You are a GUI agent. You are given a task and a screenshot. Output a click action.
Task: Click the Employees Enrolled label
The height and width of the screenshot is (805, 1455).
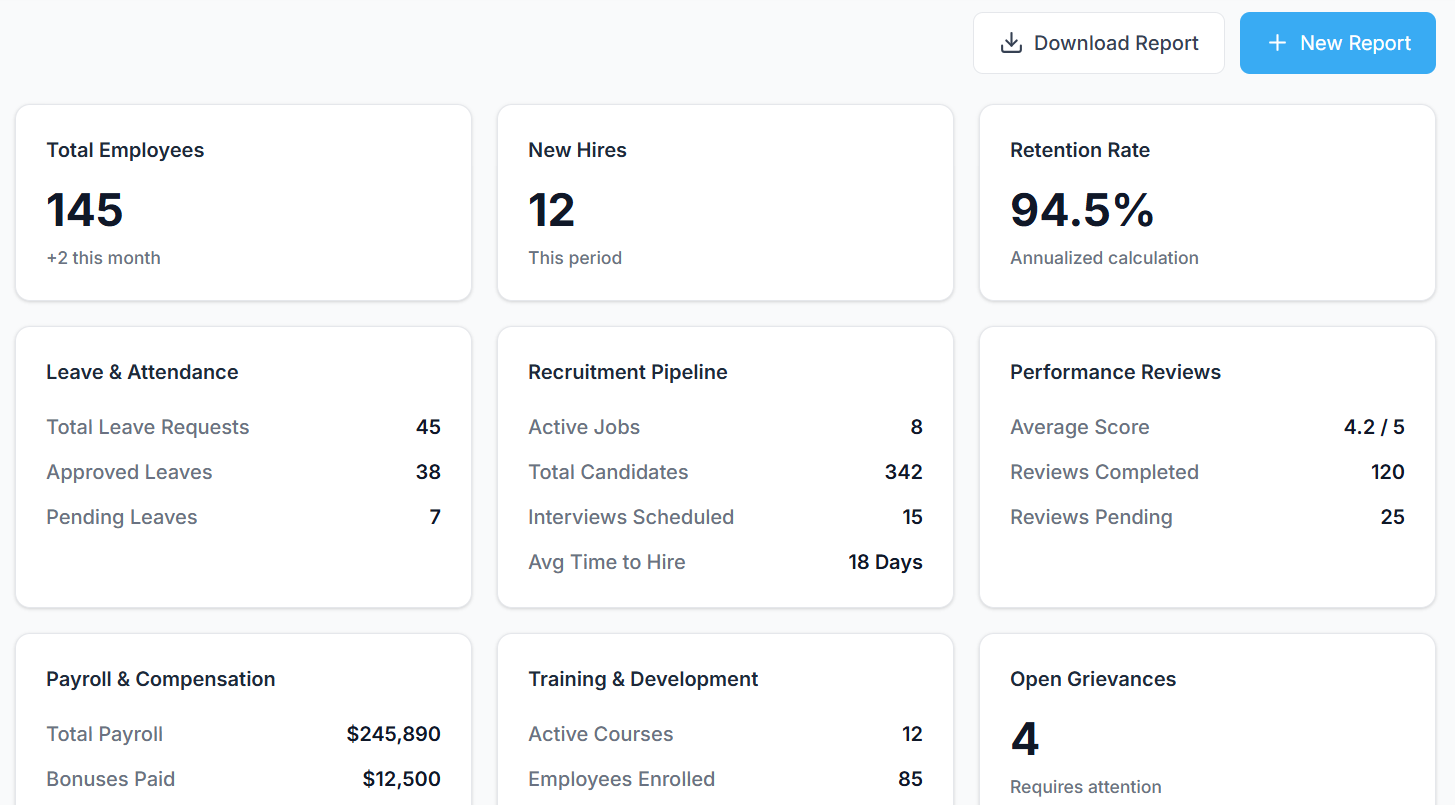[x=622, y=779]
